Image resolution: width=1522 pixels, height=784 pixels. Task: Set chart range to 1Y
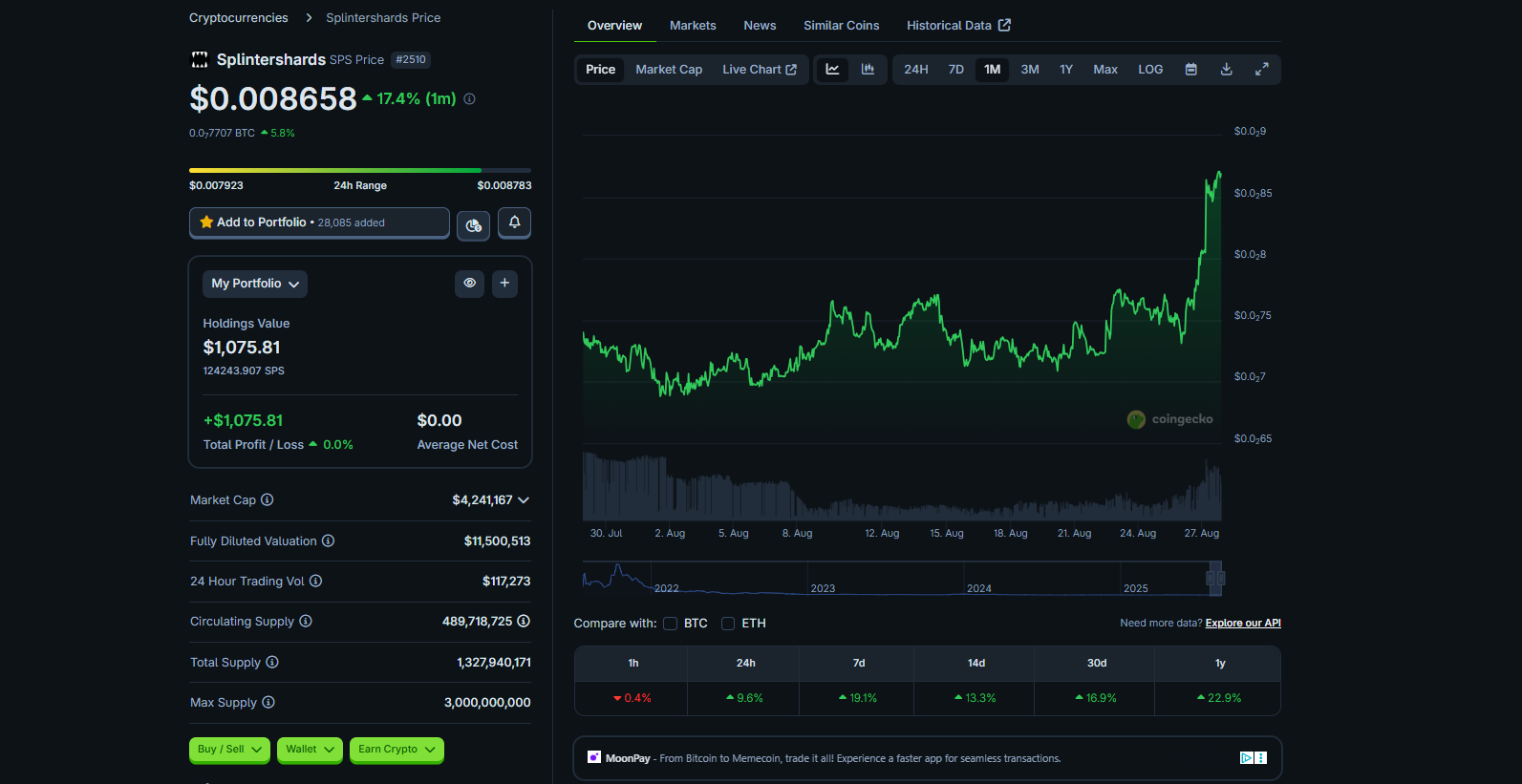pos(1066,70)
